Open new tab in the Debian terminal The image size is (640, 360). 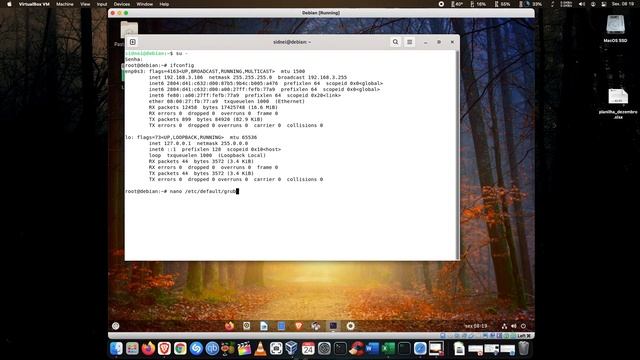pos(133,42)
